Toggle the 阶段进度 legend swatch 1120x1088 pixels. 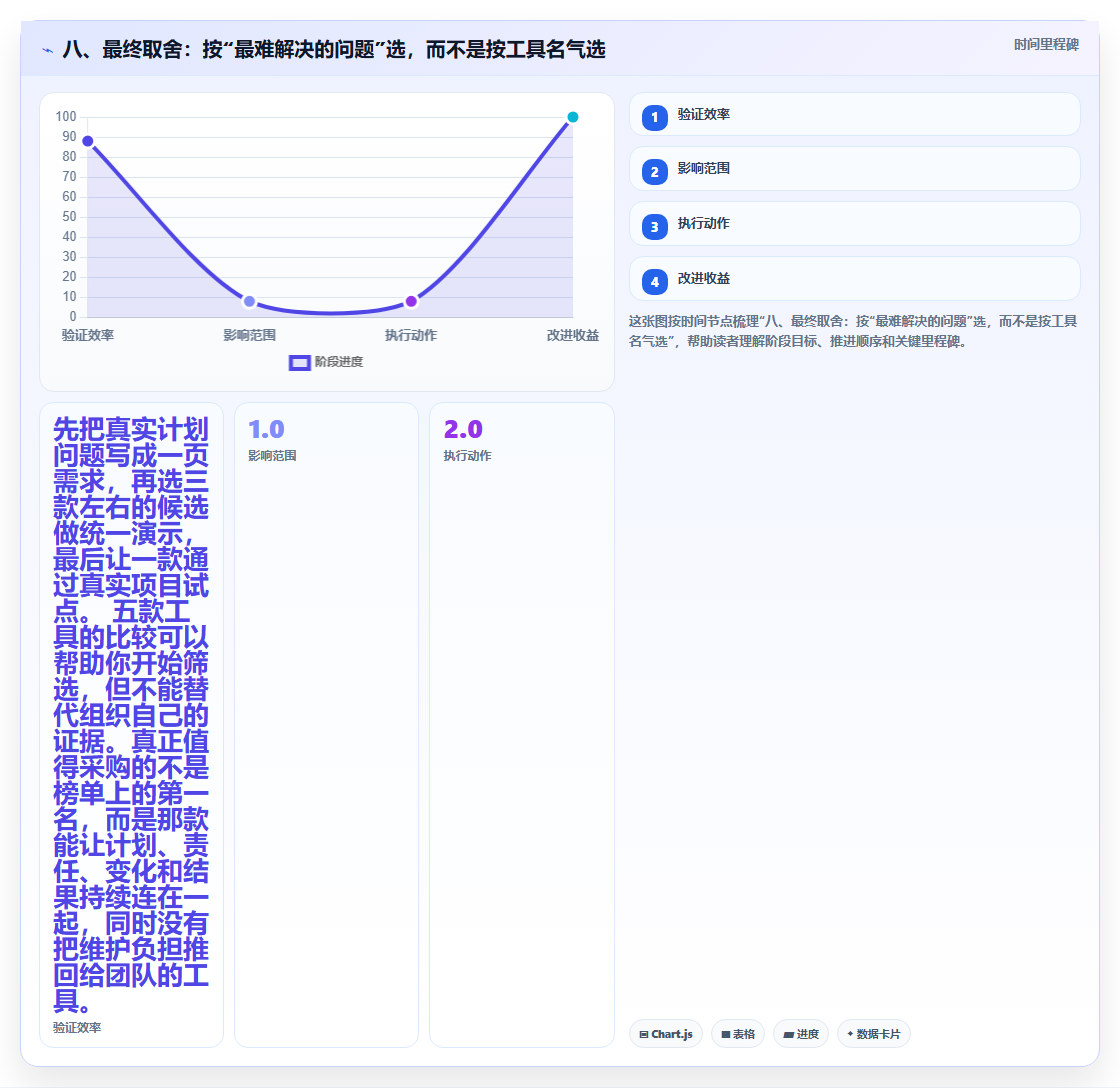[299, 362]
